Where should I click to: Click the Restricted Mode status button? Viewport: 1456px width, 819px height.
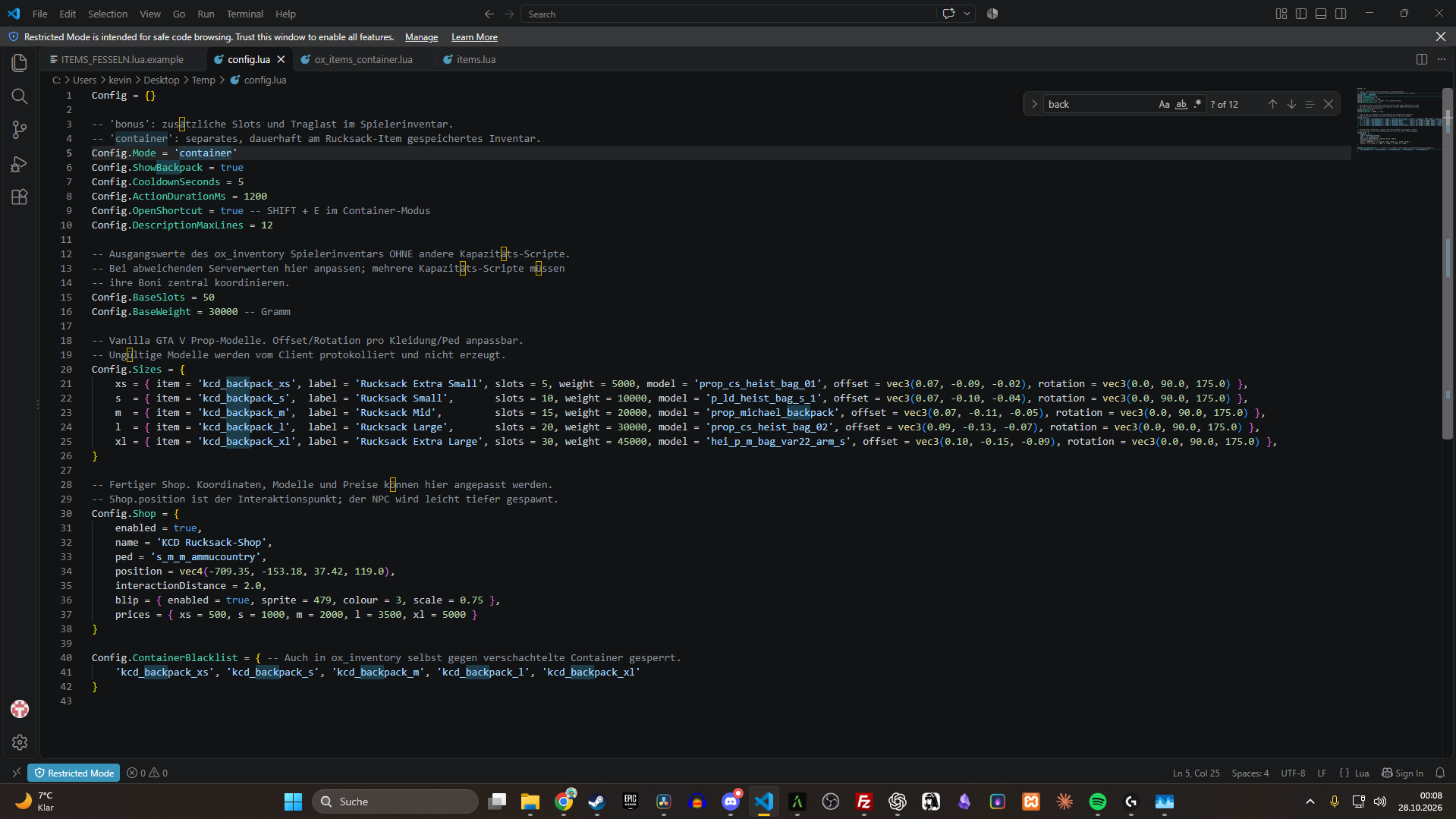(x=74, y=773)
